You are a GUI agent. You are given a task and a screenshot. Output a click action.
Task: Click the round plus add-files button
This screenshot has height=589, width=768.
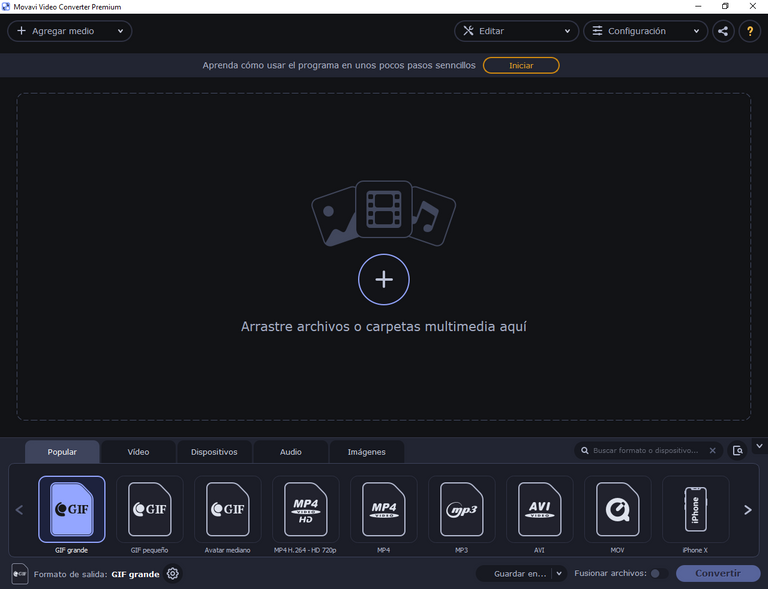pos(384,279)
